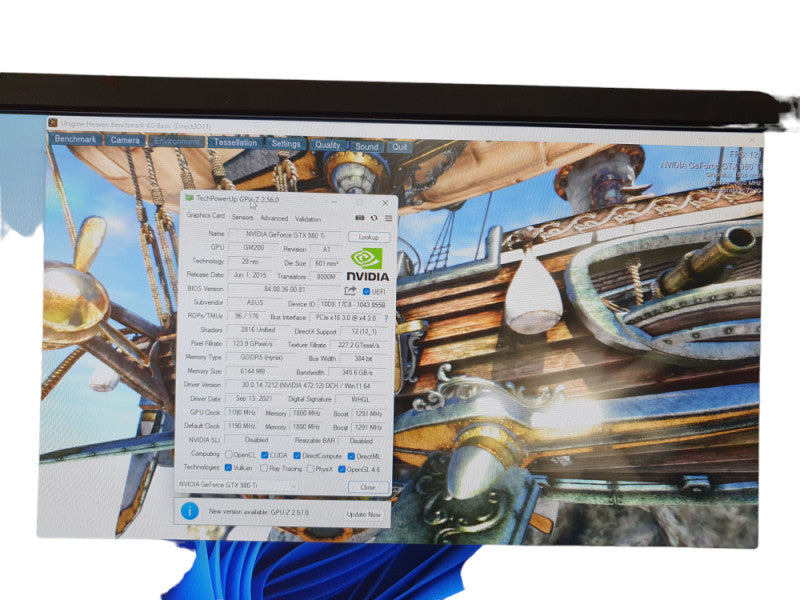Click Quit in Heaven Benchmark
Screen dimensions: 800x600
pos(399,147)
